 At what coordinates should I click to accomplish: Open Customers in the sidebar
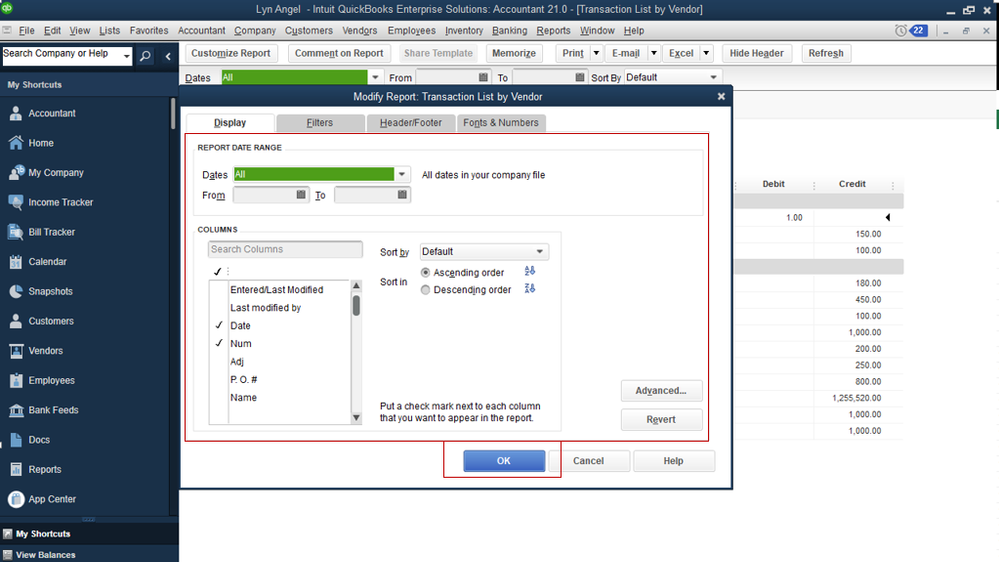51,321
